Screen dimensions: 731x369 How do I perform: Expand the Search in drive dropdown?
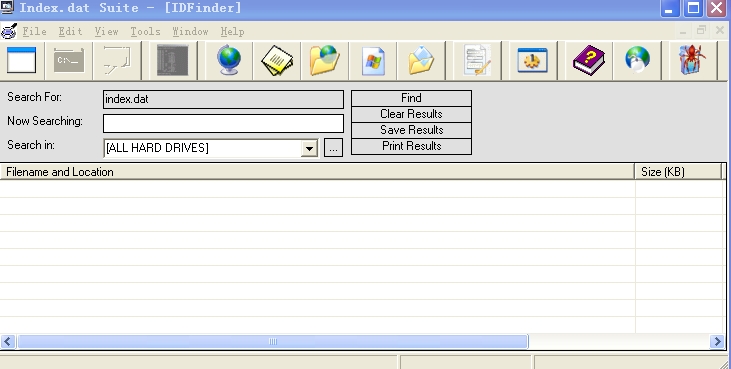pyautogui.click(x=309, y=148)
